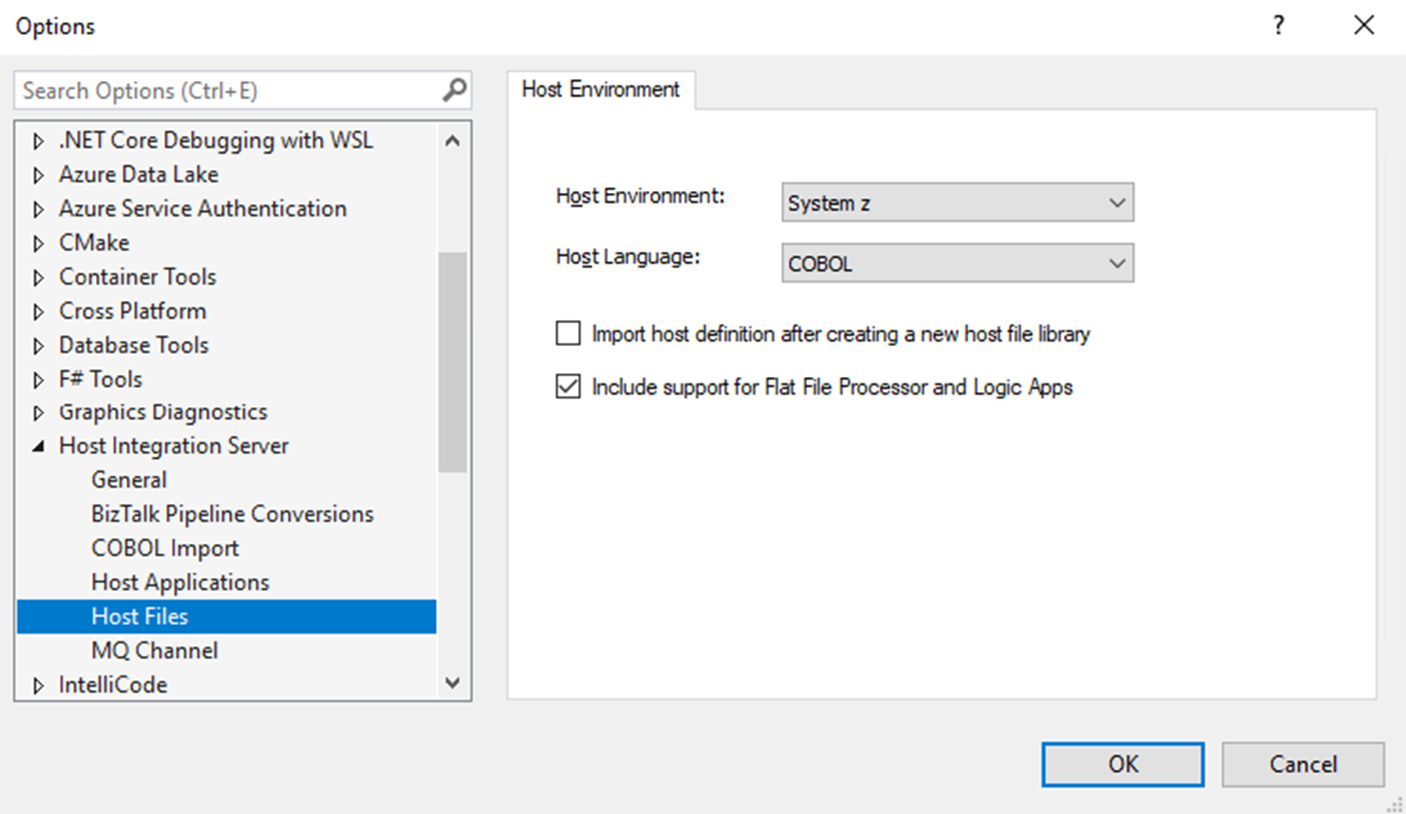Expand the Database Tools node
This screenshot has width=1406, height=814.
pos(38,344)
